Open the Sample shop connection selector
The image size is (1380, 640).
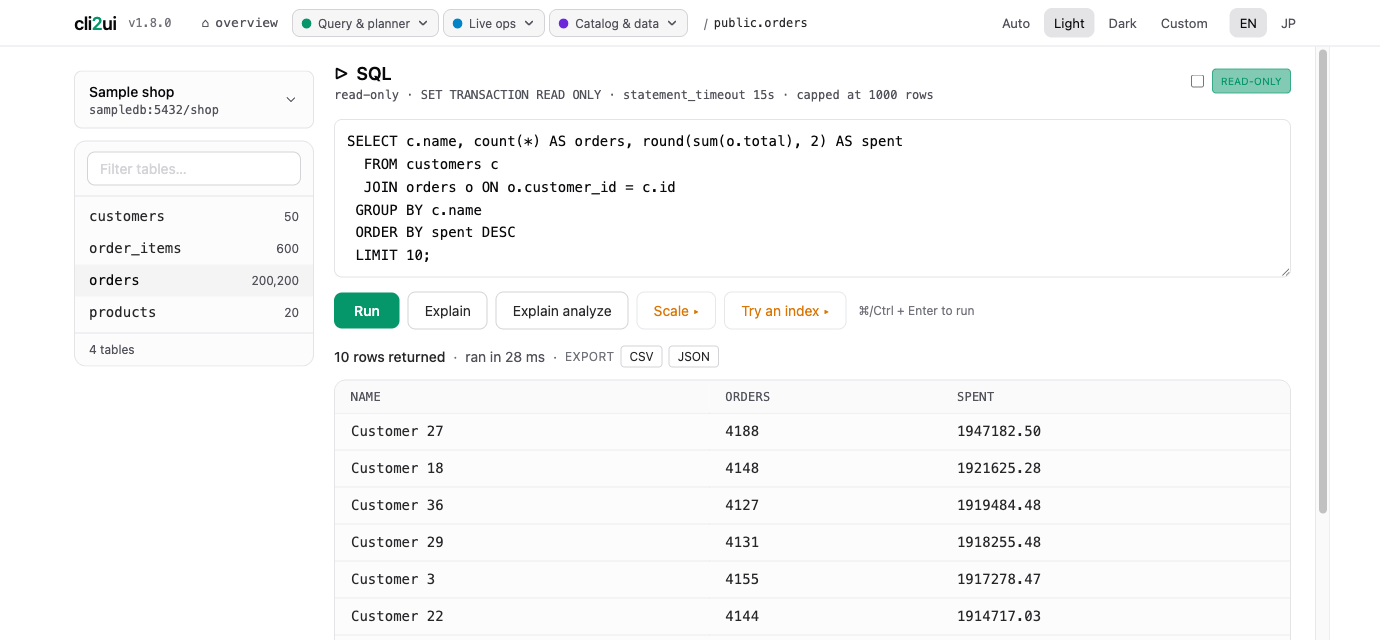194,100
